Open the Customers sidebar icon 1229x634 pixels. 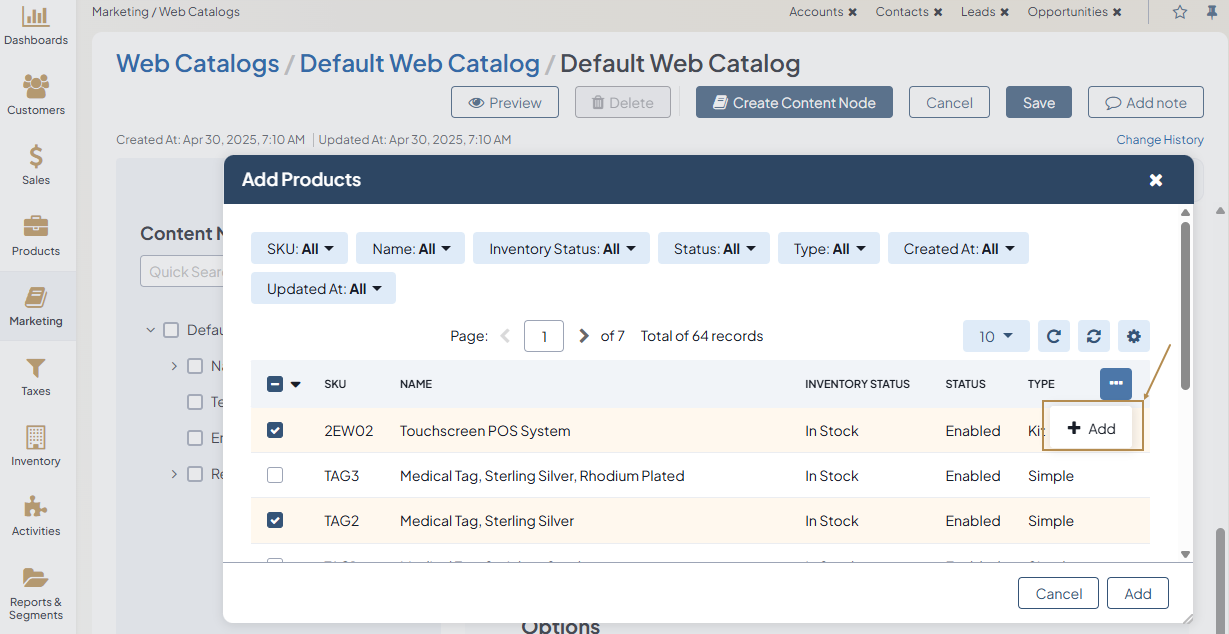point(36,87)
